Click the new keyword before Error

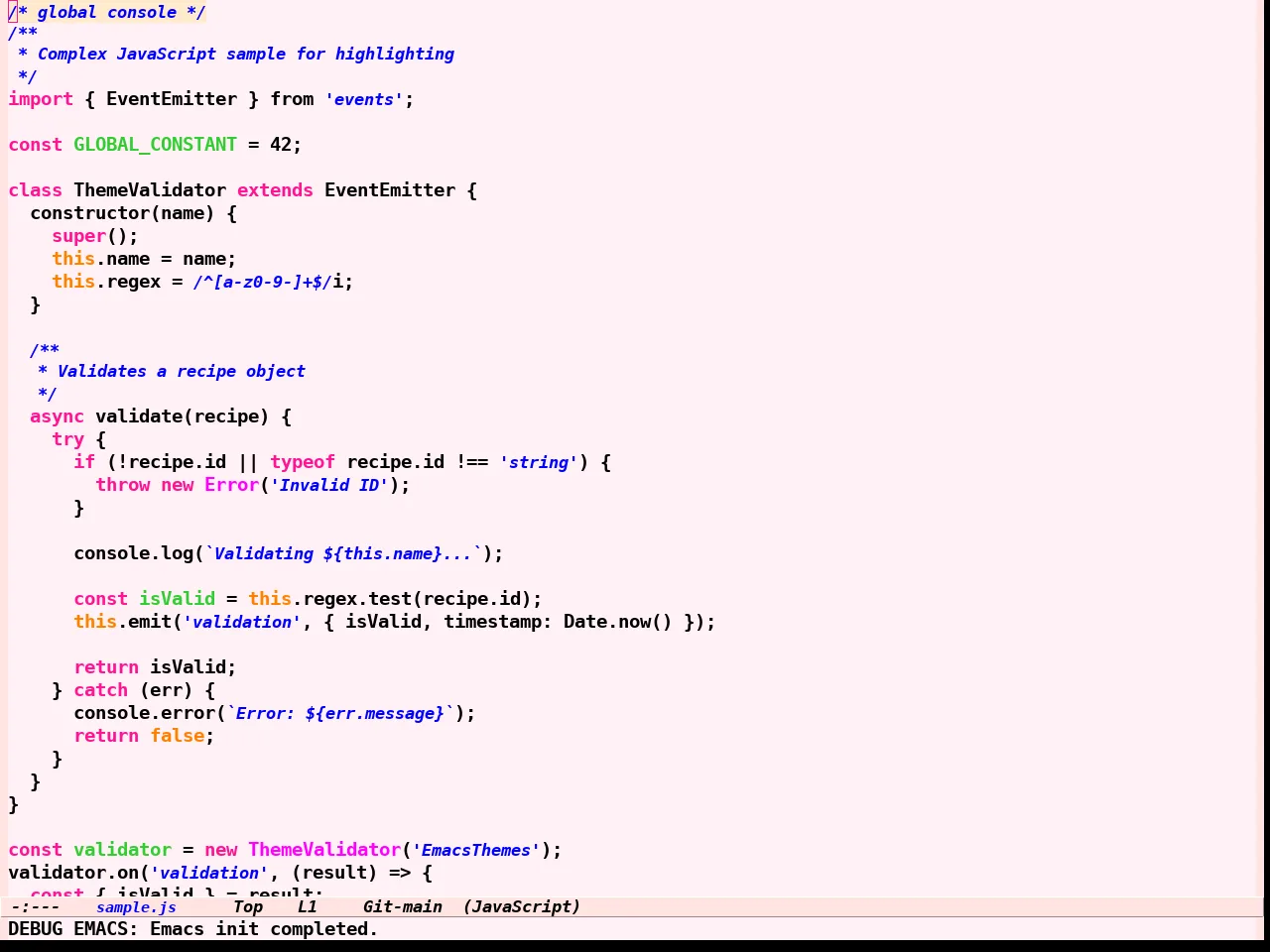[177, 485]
